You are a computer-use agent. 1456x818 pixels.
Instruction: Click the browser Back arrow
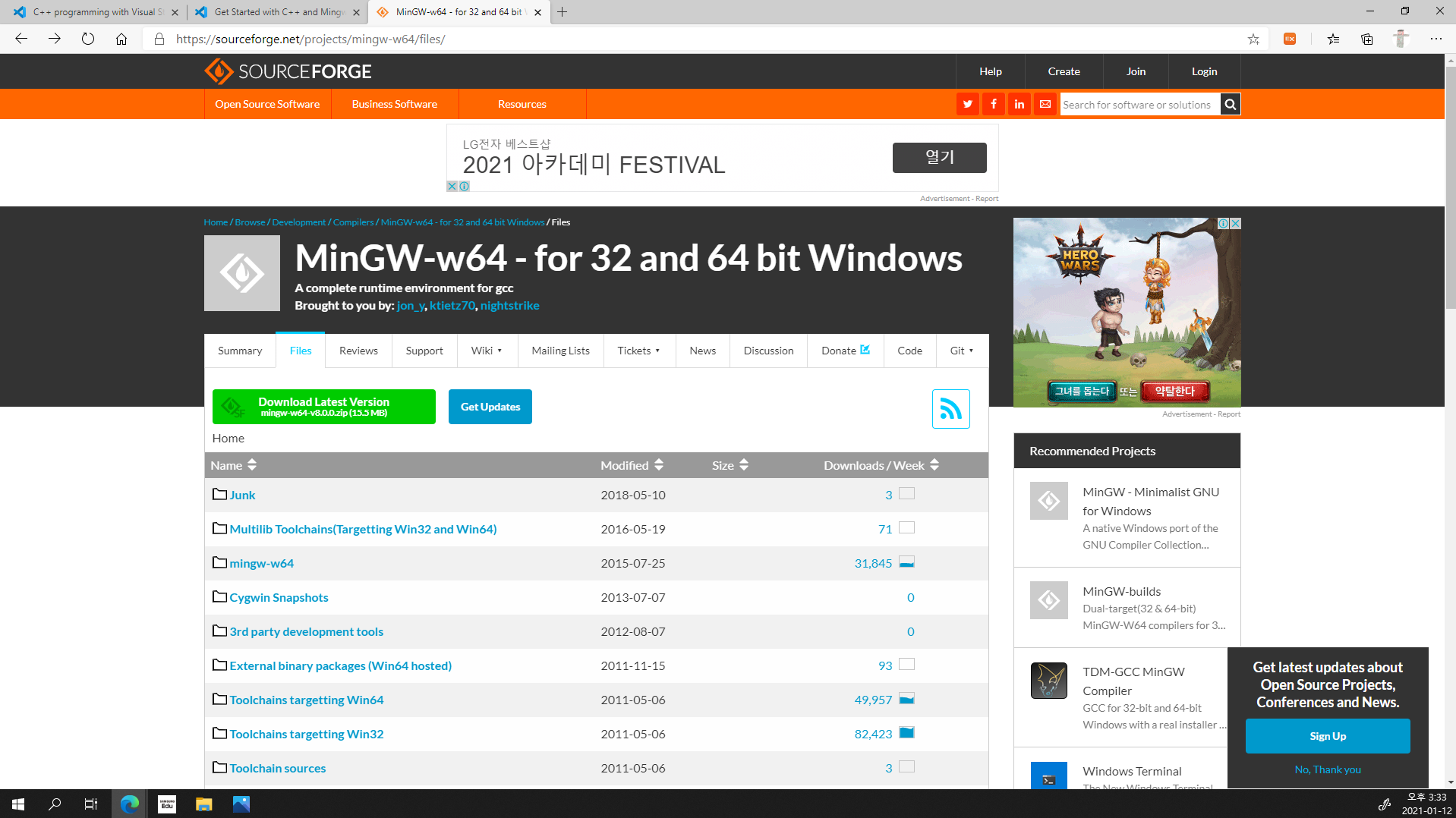pyautogui.click(x=21, y=39)
